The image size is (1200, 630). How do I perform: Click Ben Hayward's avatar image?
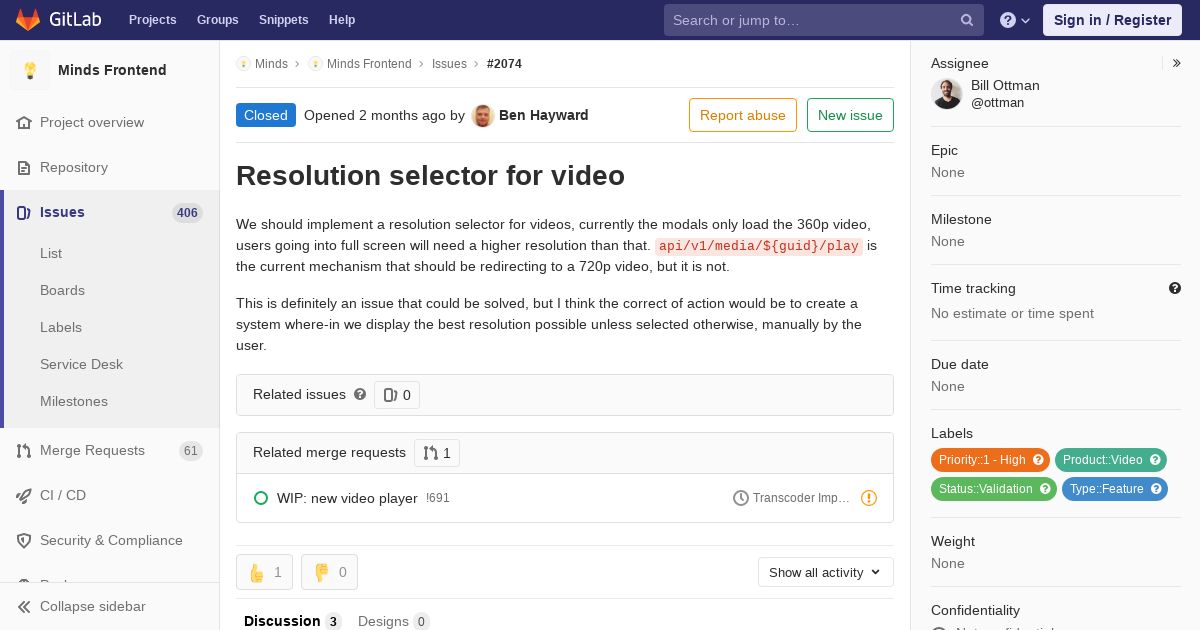[483, 116]
